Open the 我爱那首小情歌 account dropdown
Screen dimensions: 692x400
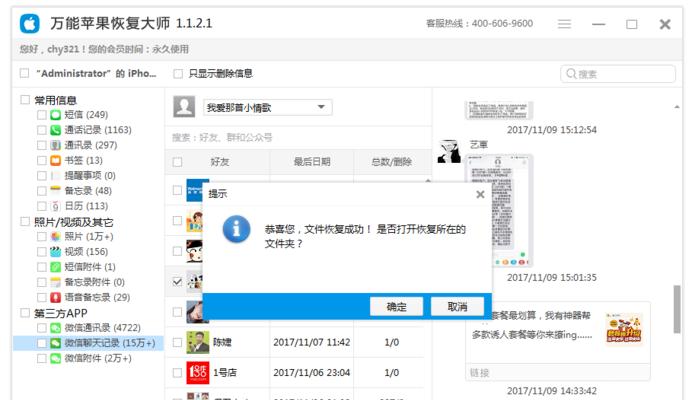pyautogui.click(x=267, y=107)
